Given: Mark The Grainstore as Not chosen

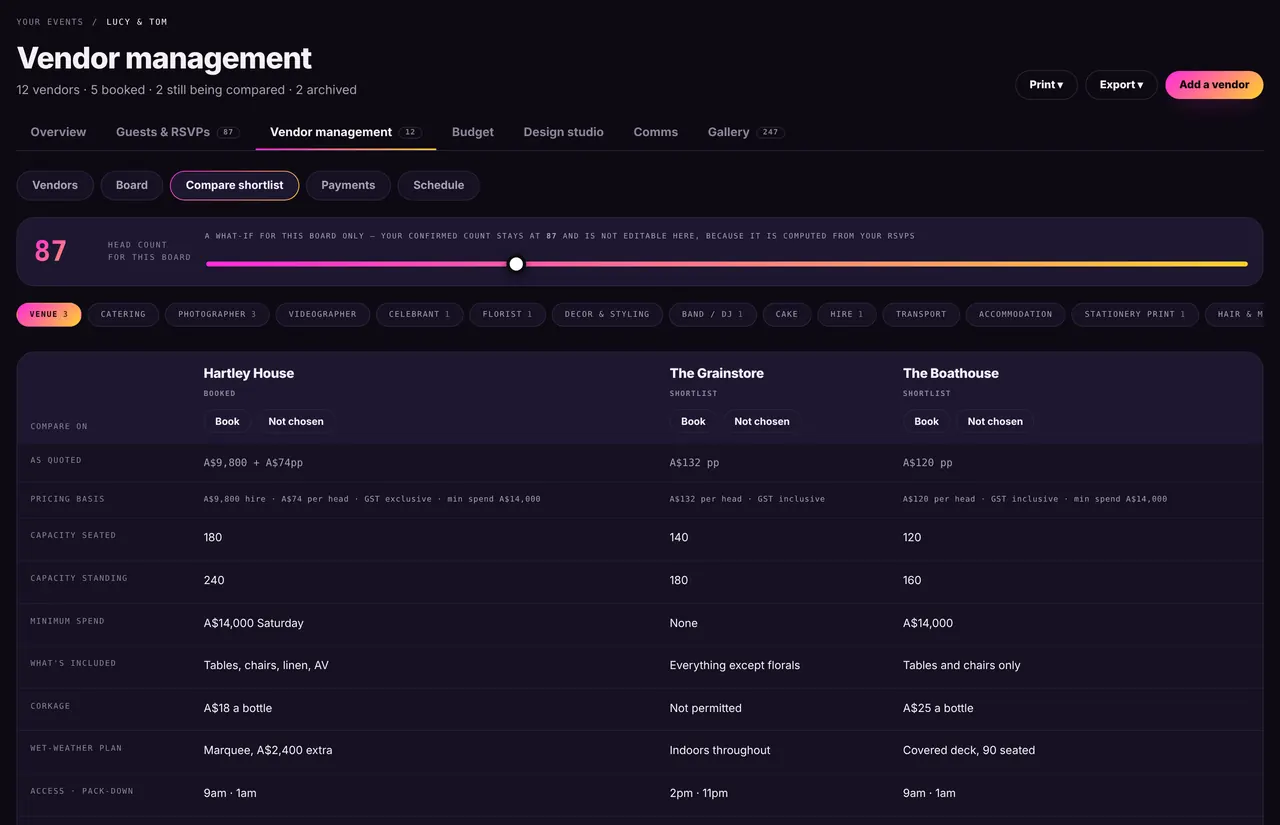Looking at the screenshot, I should pyautogui.click(x=762, y=422).
